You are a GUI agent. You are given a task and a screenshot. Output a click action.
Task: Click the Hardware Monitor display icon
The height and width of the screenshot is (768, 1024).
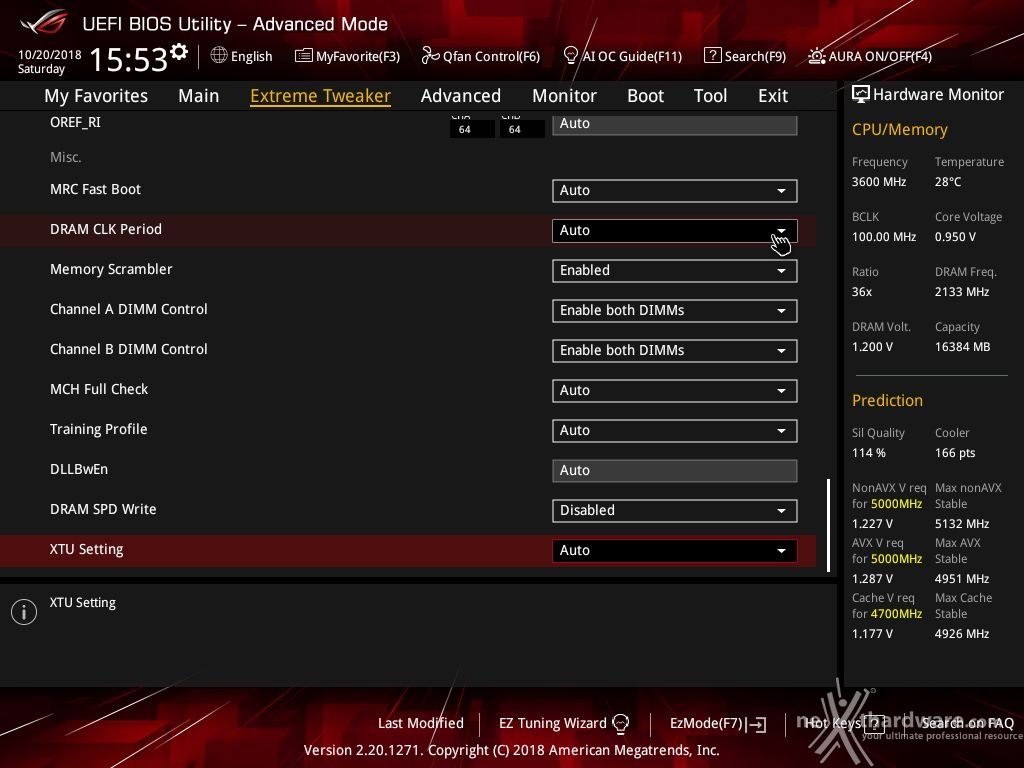point(861,95)
